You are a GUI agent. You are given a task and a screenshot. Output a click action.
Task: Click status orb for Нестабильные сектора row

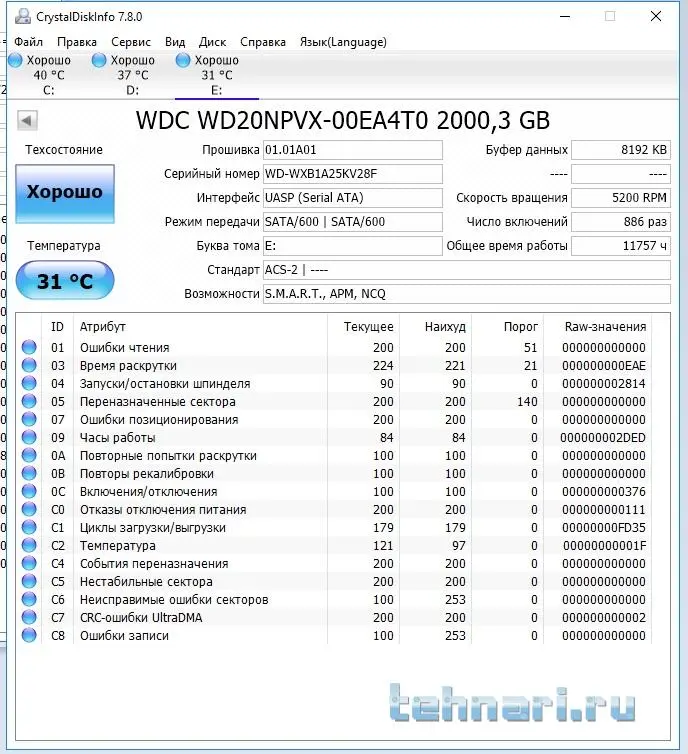(x=29, y=581)
